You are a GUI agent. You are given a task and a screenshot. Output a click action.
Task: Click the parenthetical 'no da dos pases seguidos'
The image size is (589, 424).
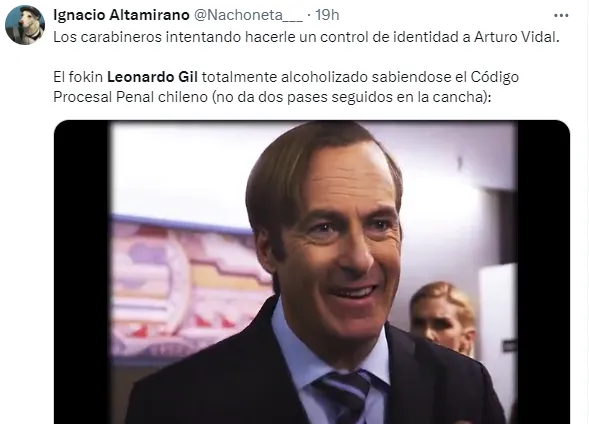(x=298, y=97)
